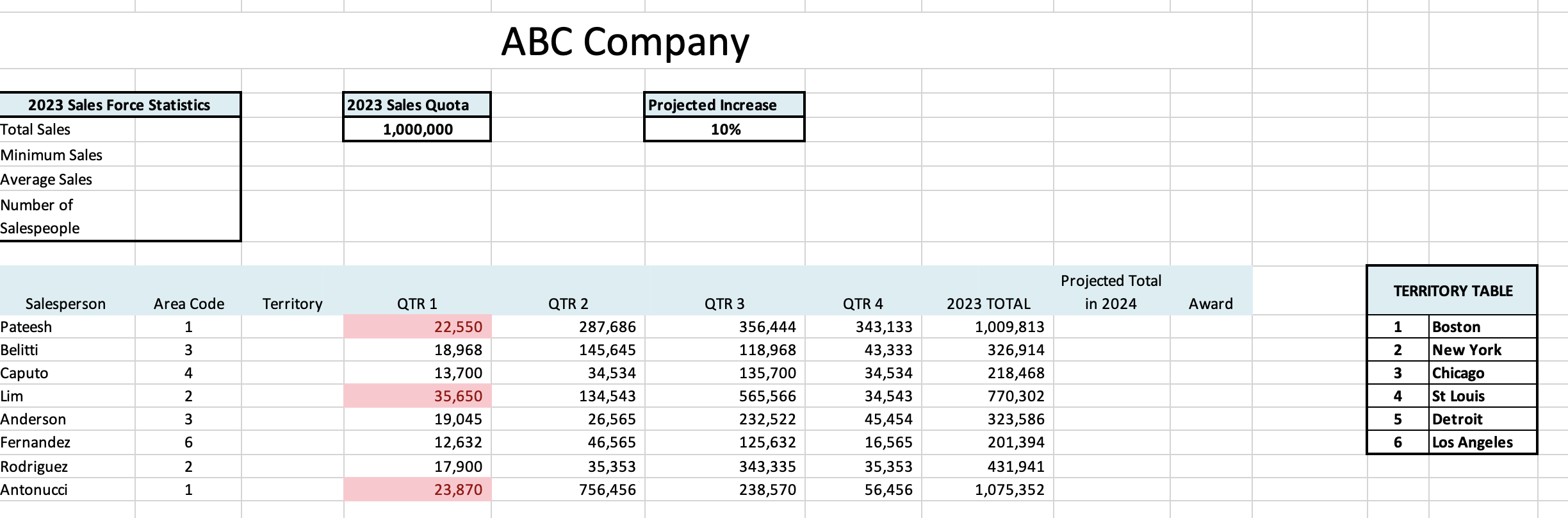This screenshot has height=518, width=1568.
Task: Select the ABC Company title cell
Action: click(x=625, y=41)
